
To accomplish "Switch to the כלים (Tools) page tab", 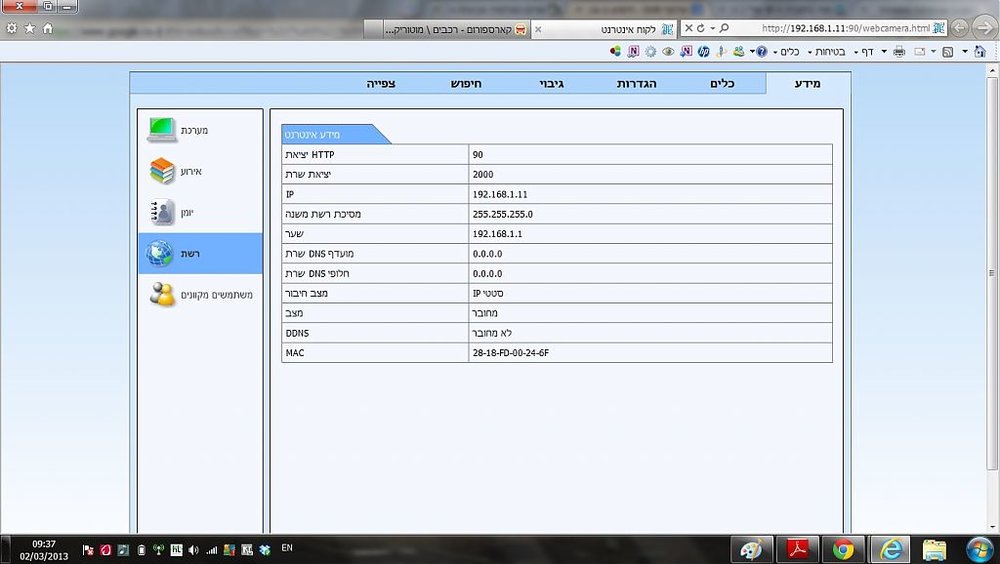I will pyautogui.click(x=722, y=84).
